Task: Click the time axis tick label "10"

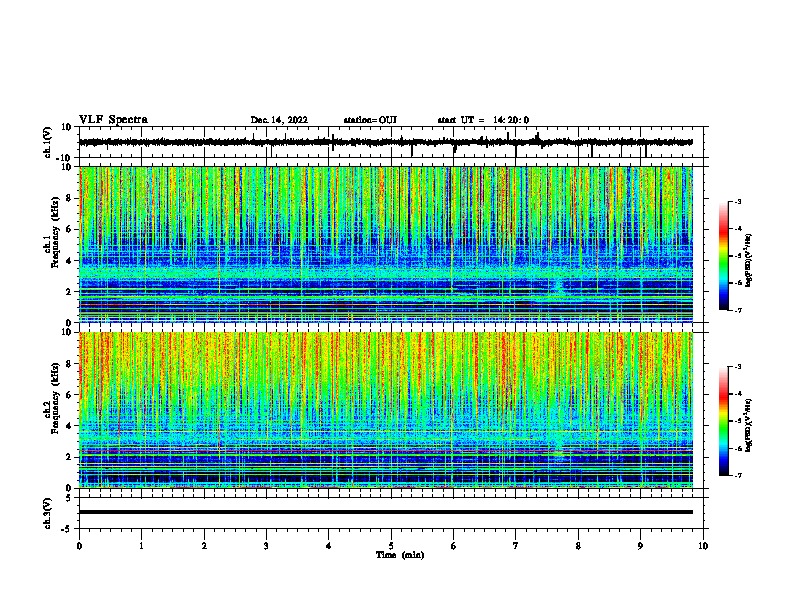Action: click(x=703, y=546)
